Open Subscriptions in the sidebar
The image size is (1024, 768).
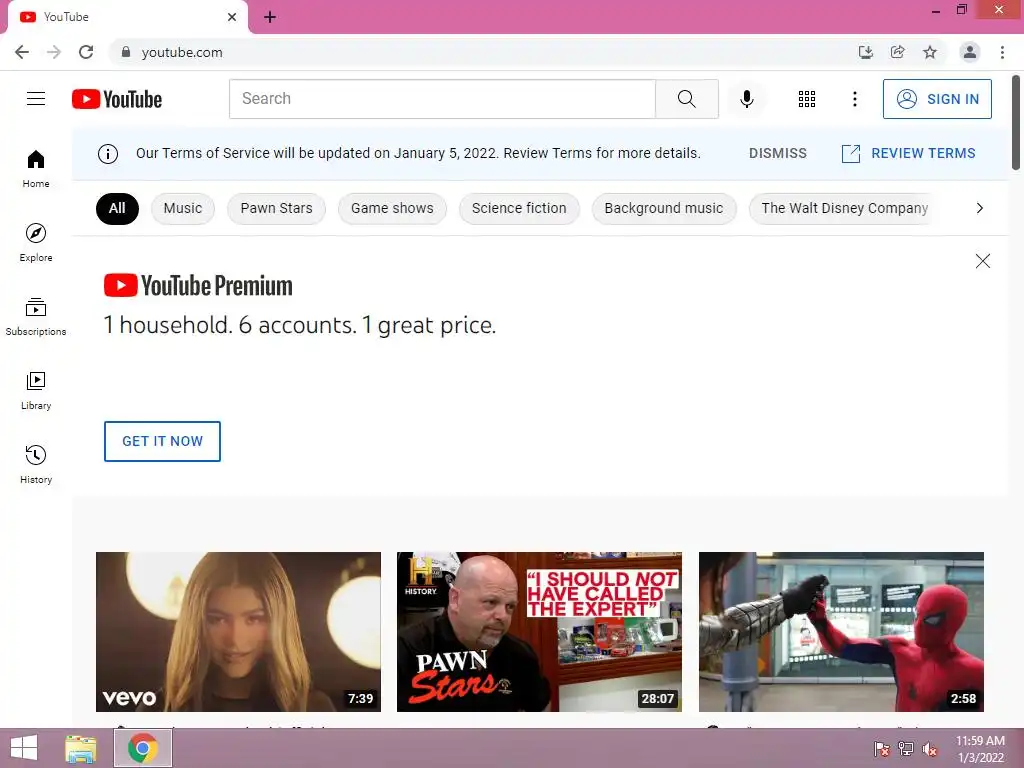tap(36, 317)
